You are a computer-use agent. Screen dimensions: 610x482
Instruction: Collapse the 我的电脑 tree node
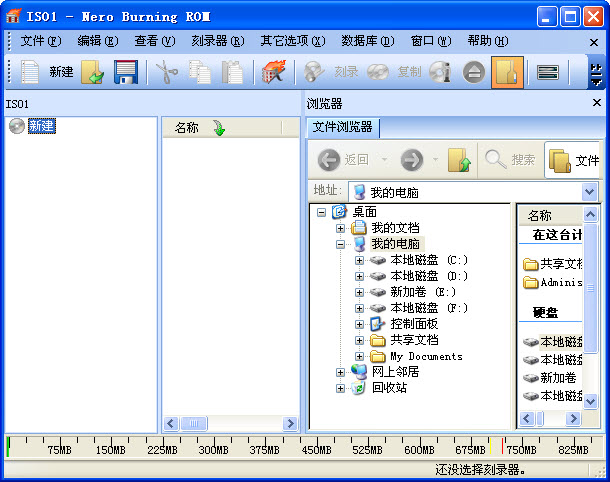(340, 245)
